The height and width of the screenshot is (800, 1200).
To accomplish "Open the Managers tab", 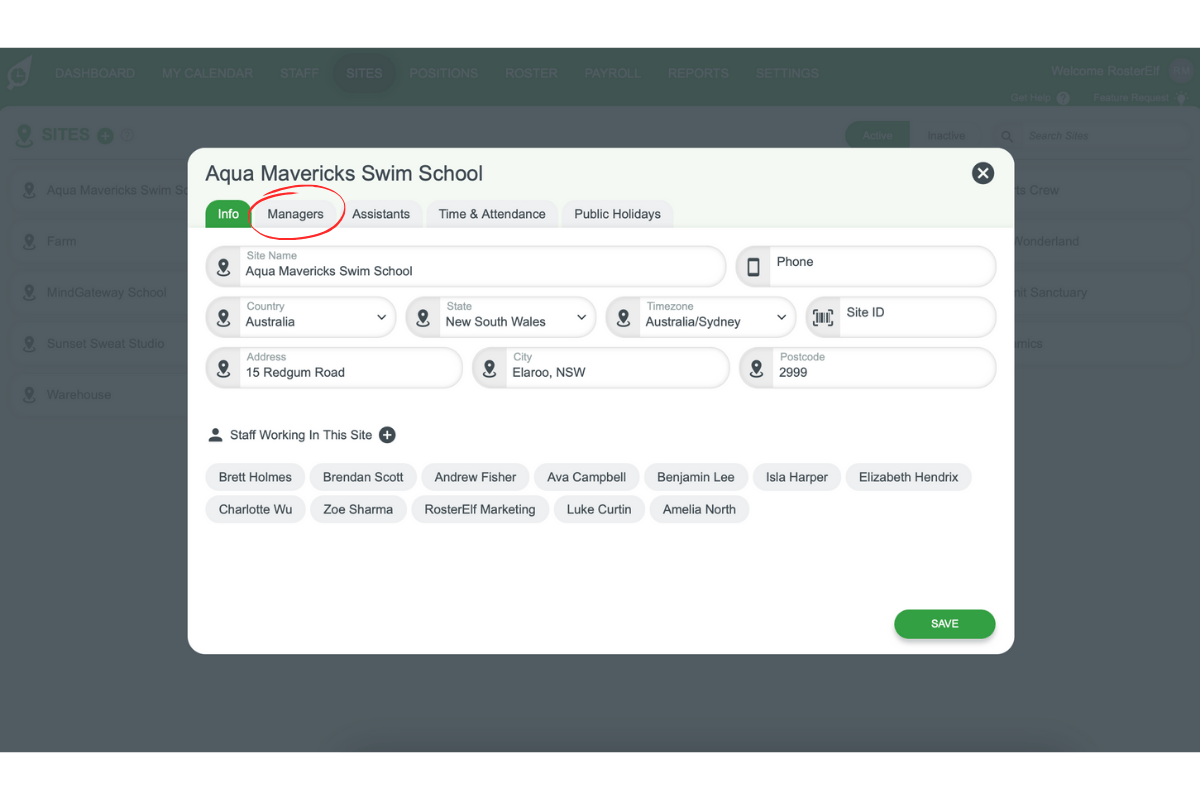I will click(297, 213).
